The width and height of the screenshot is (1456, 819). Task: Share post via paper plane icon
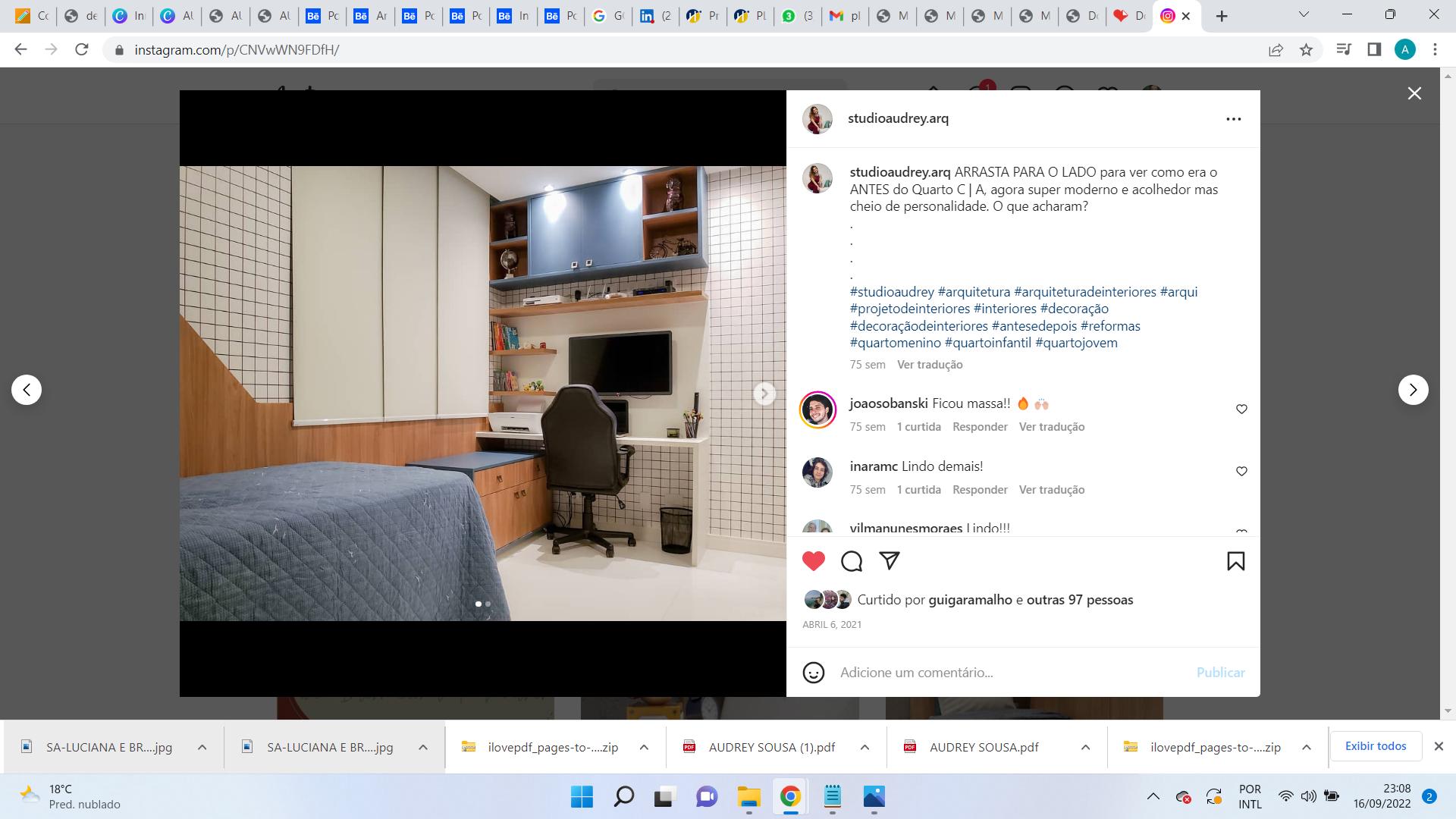890,560
